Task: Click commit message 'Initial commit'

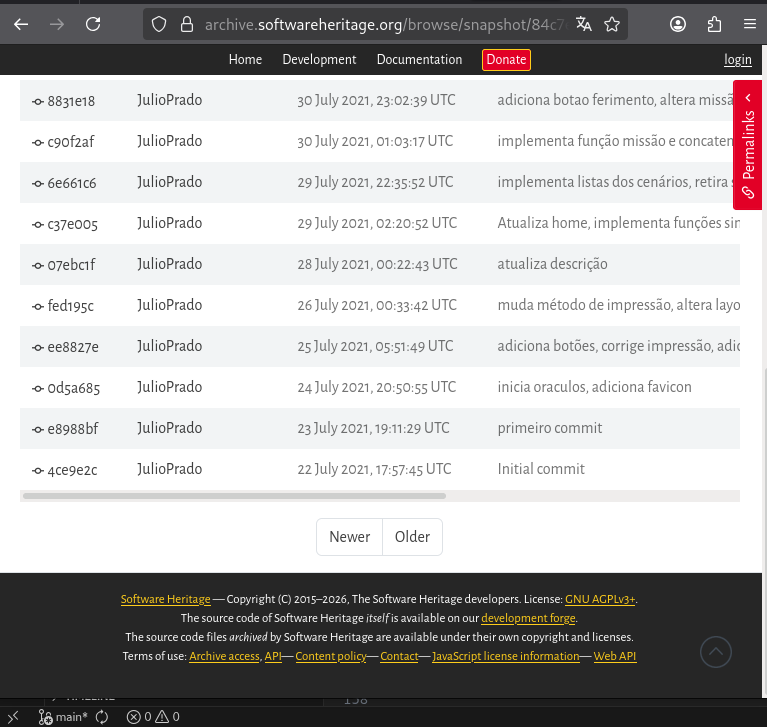Action: 541,469
